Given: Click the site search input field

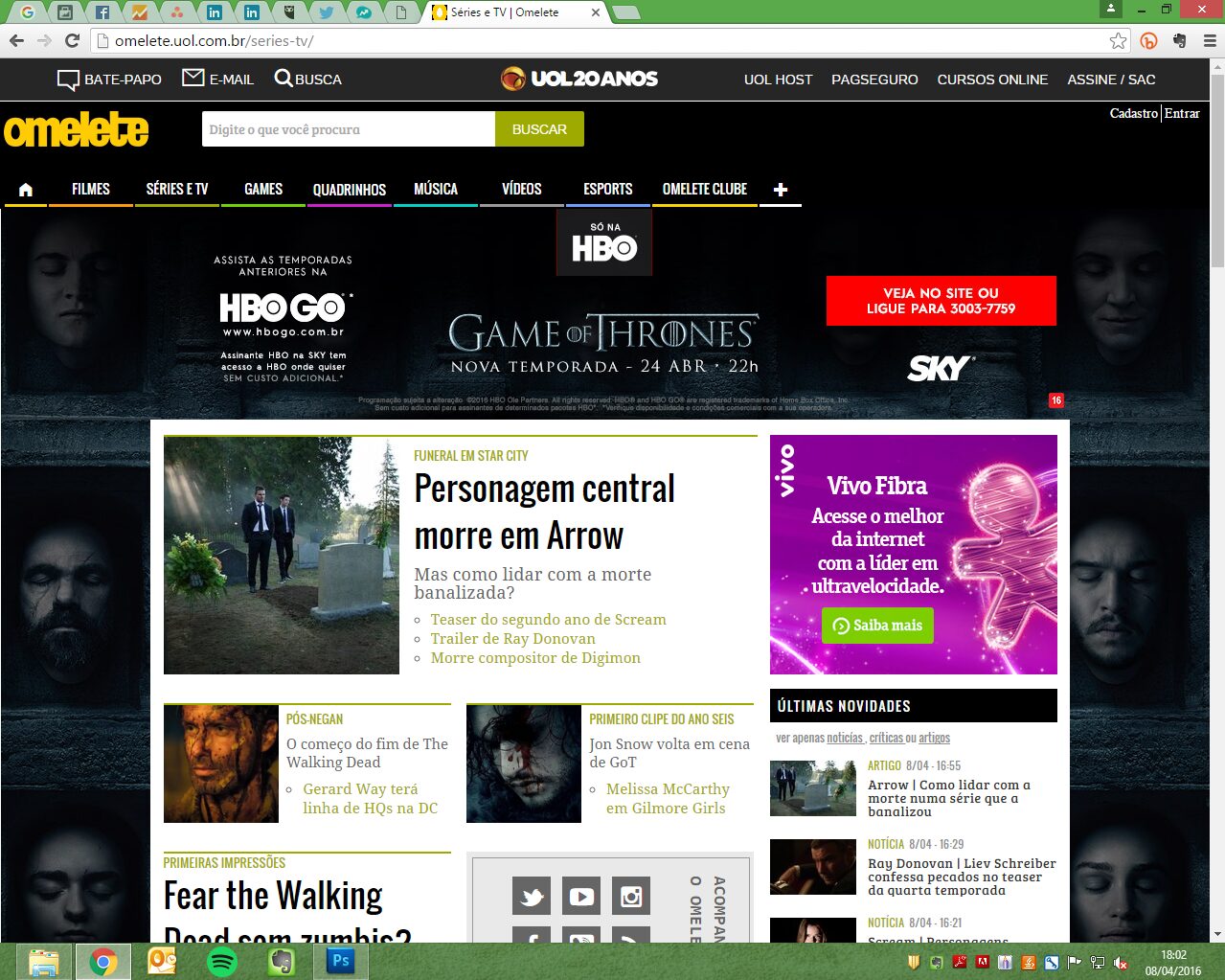Looking at the screenshot, I should coord(348,129).
